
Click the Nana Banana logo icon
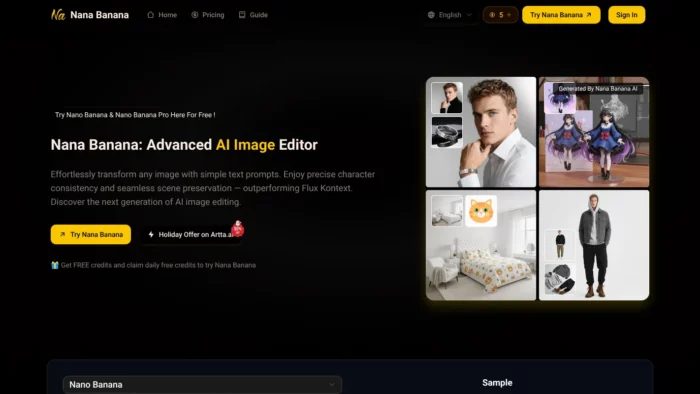tap(58, 15)
